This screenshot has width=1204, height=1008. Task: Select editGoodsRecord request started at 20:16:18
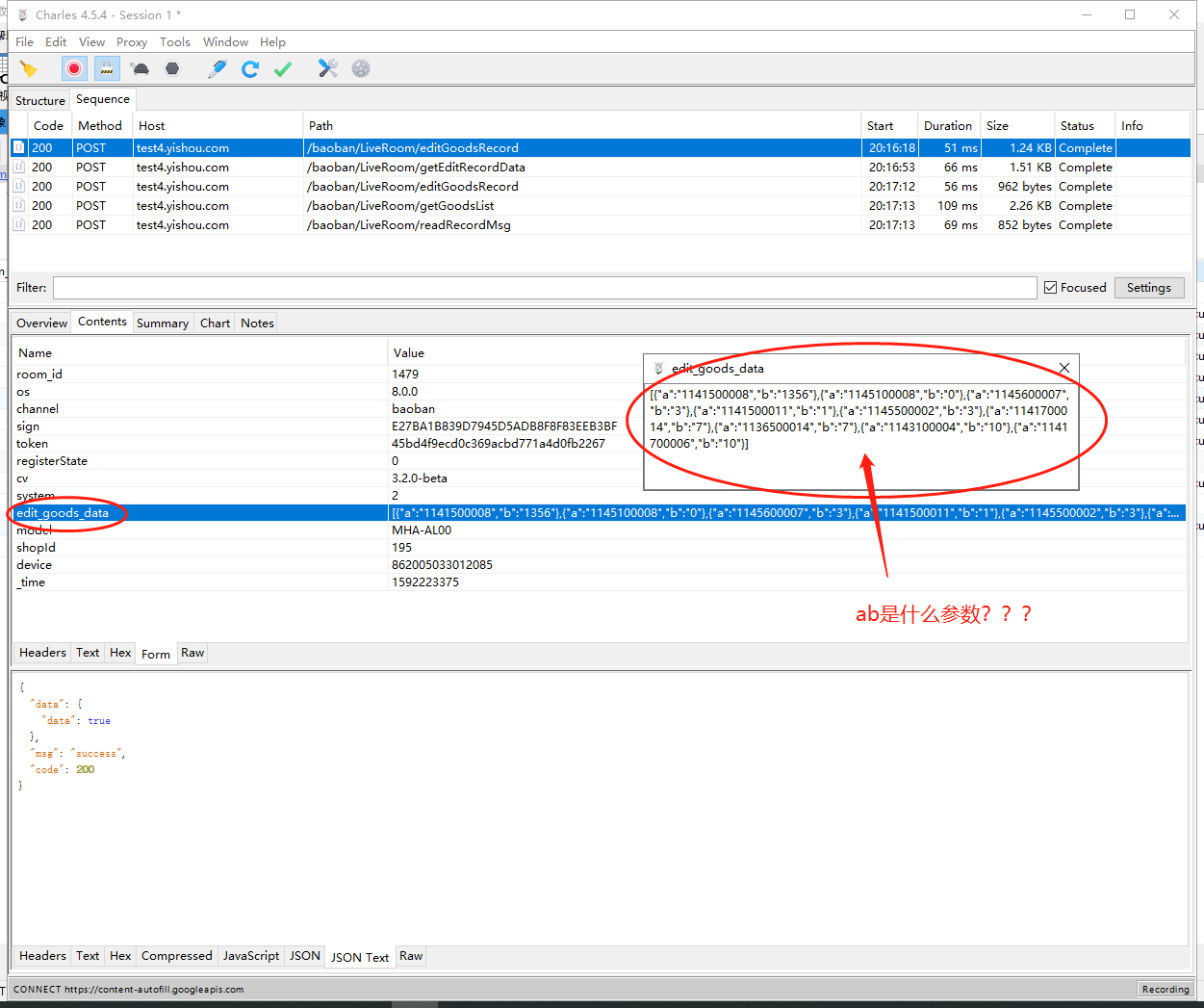click(601, 148)
